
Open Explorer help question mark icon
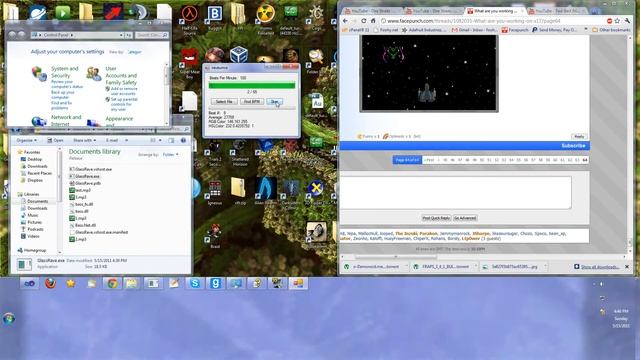click(x=183, y=140)
